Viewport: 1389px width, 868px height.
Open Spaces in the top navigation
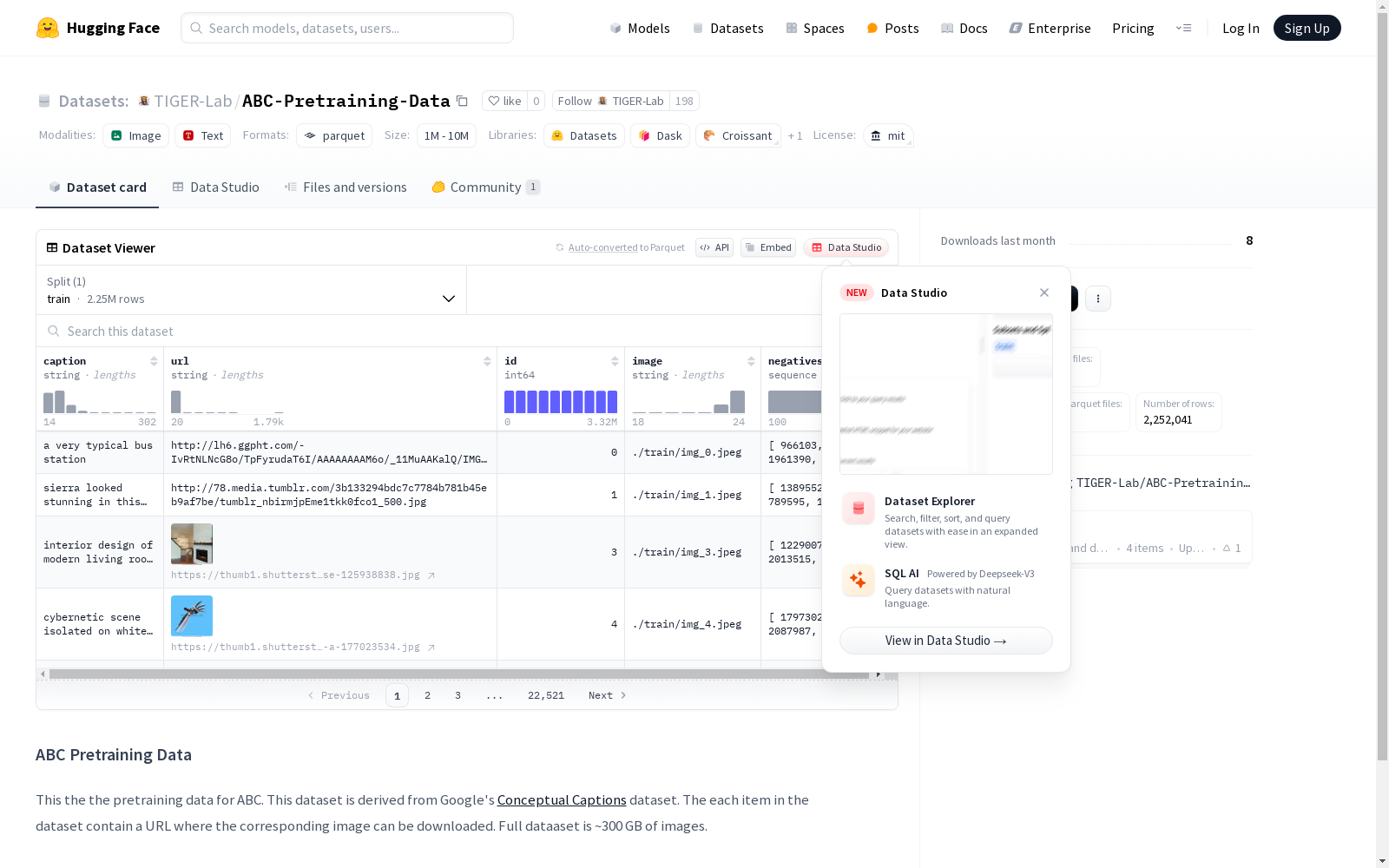click(815, 28)
